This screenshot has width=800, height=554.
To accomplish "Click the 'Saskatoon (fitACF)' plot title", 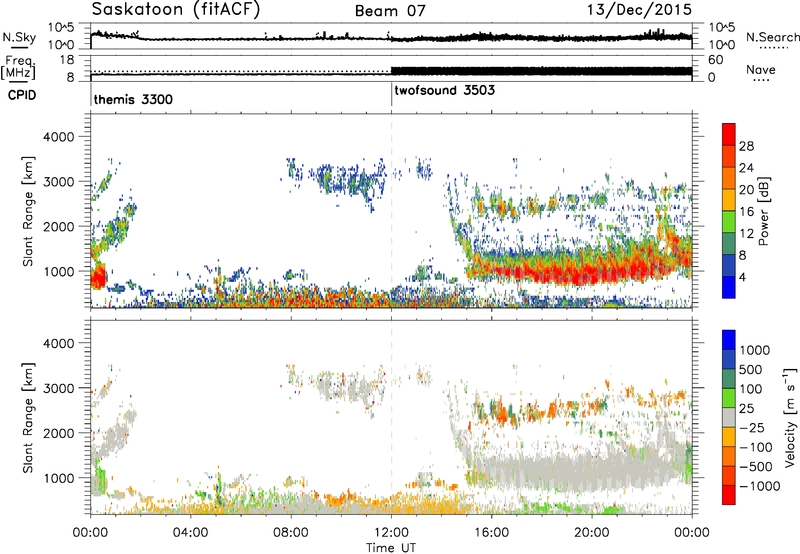I will click(176, 9).
